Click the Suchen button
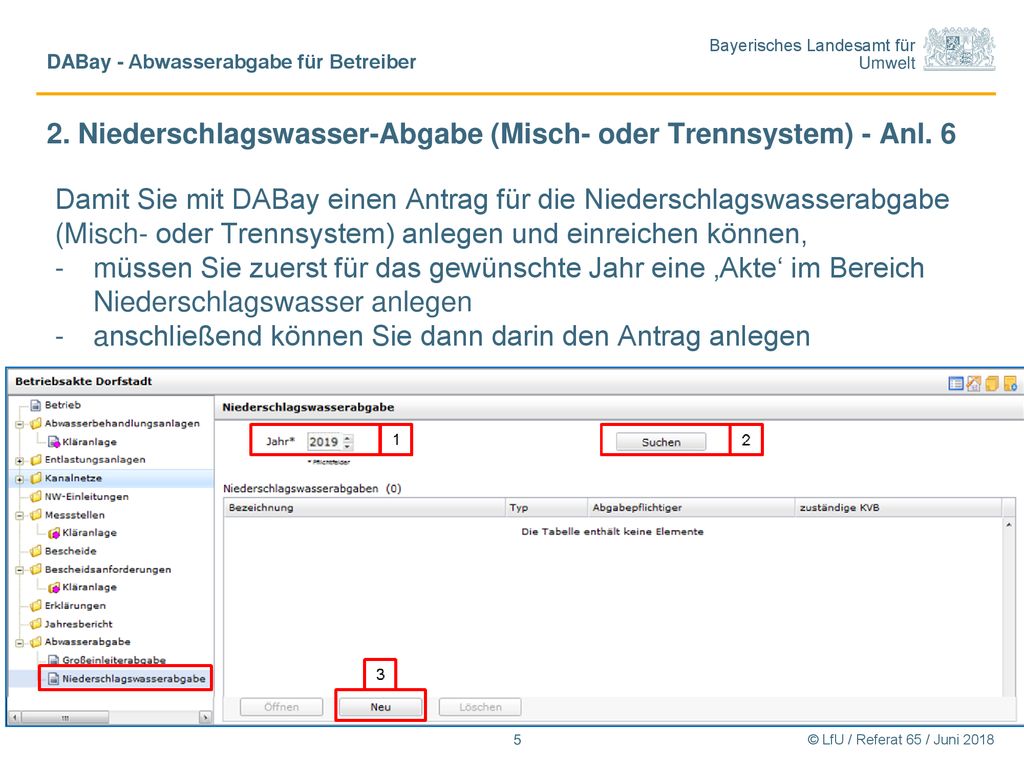The image size is (1024, 768). (661, 442)
